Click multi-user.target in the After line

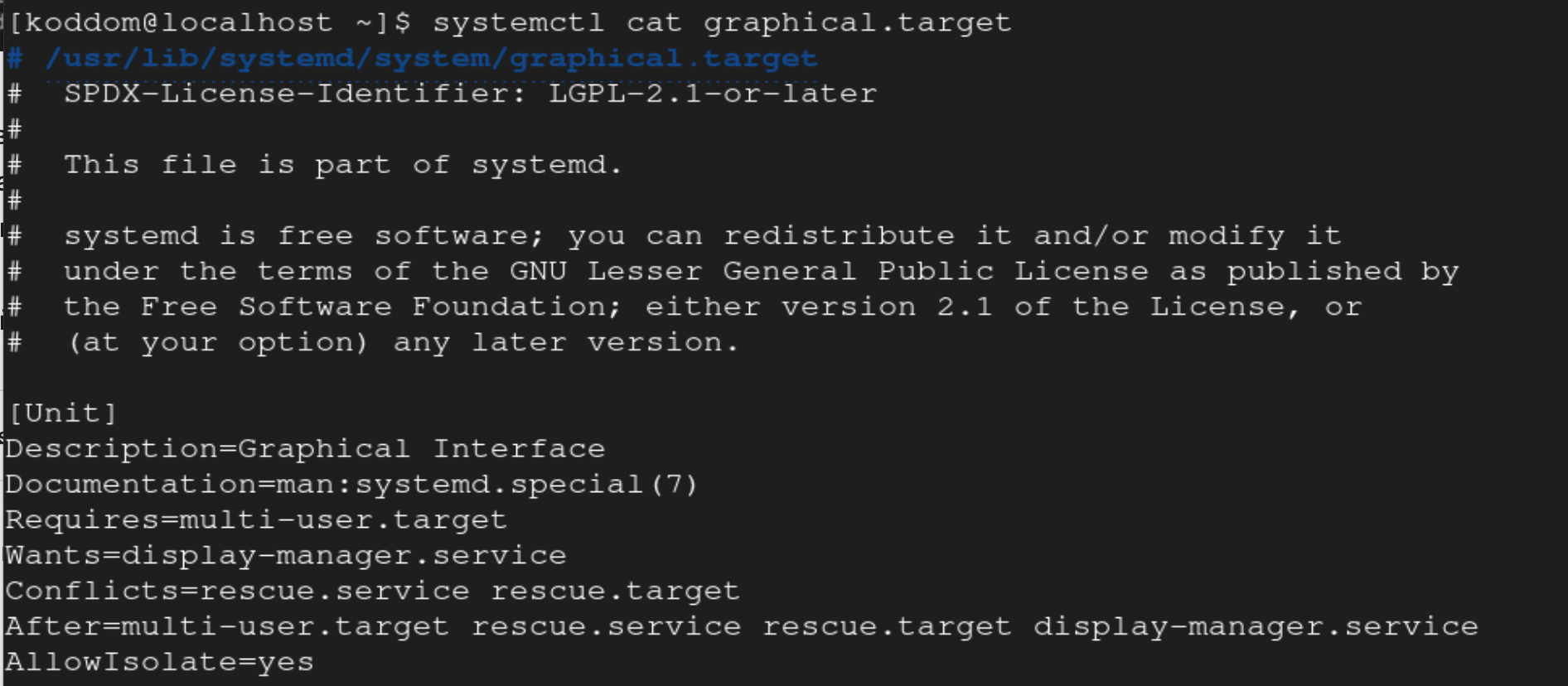[285, 627]
